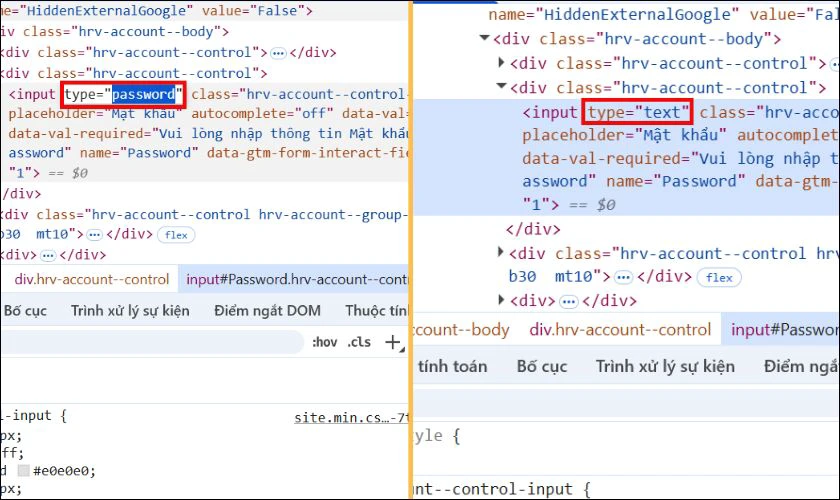Click placeholder="Mật khẩu" attribute in the left pane

pyautogui.click(x=95, y=114)
